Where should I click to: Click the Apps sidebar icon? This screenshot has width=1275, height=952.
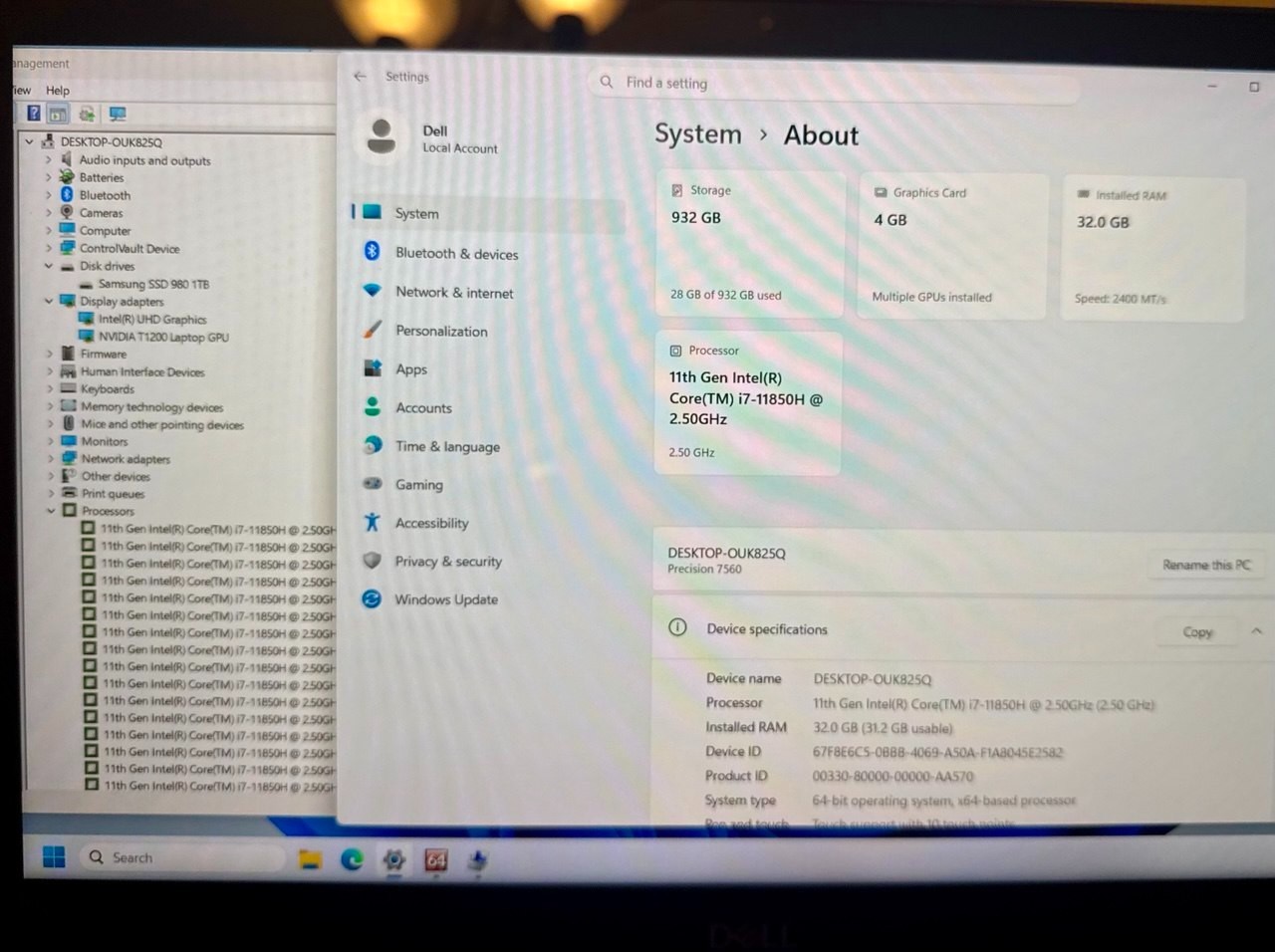click(373, 368)
